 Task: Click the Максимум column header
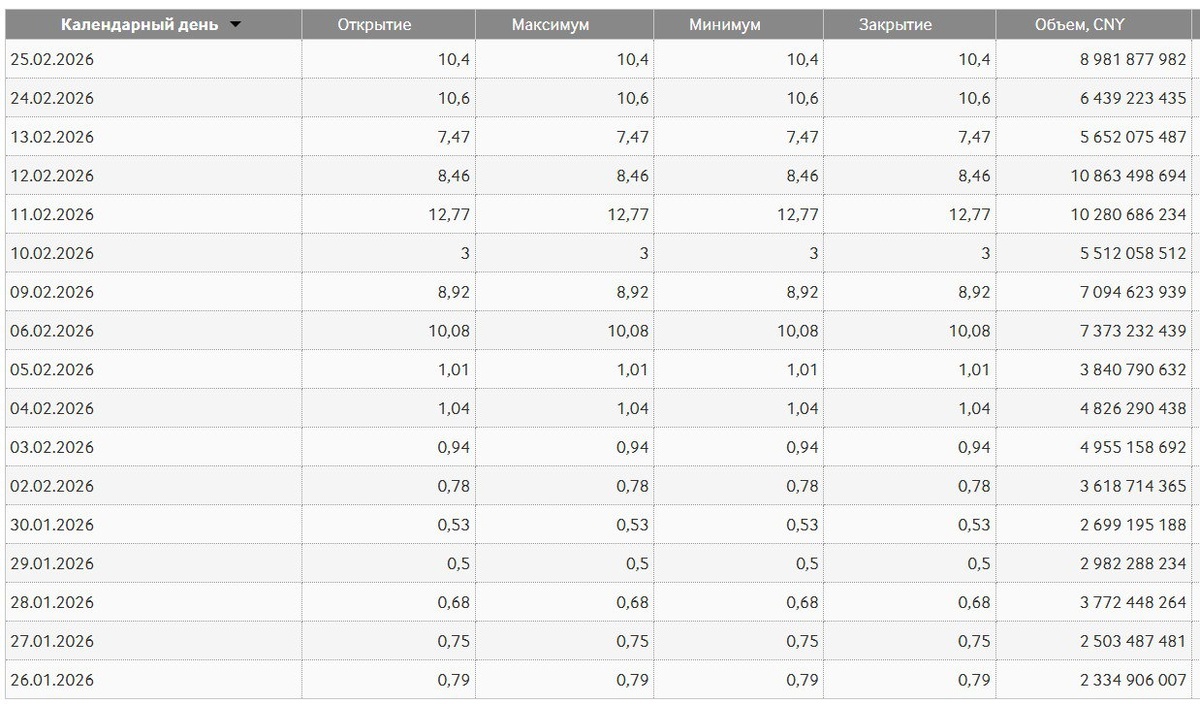point(564,25)
